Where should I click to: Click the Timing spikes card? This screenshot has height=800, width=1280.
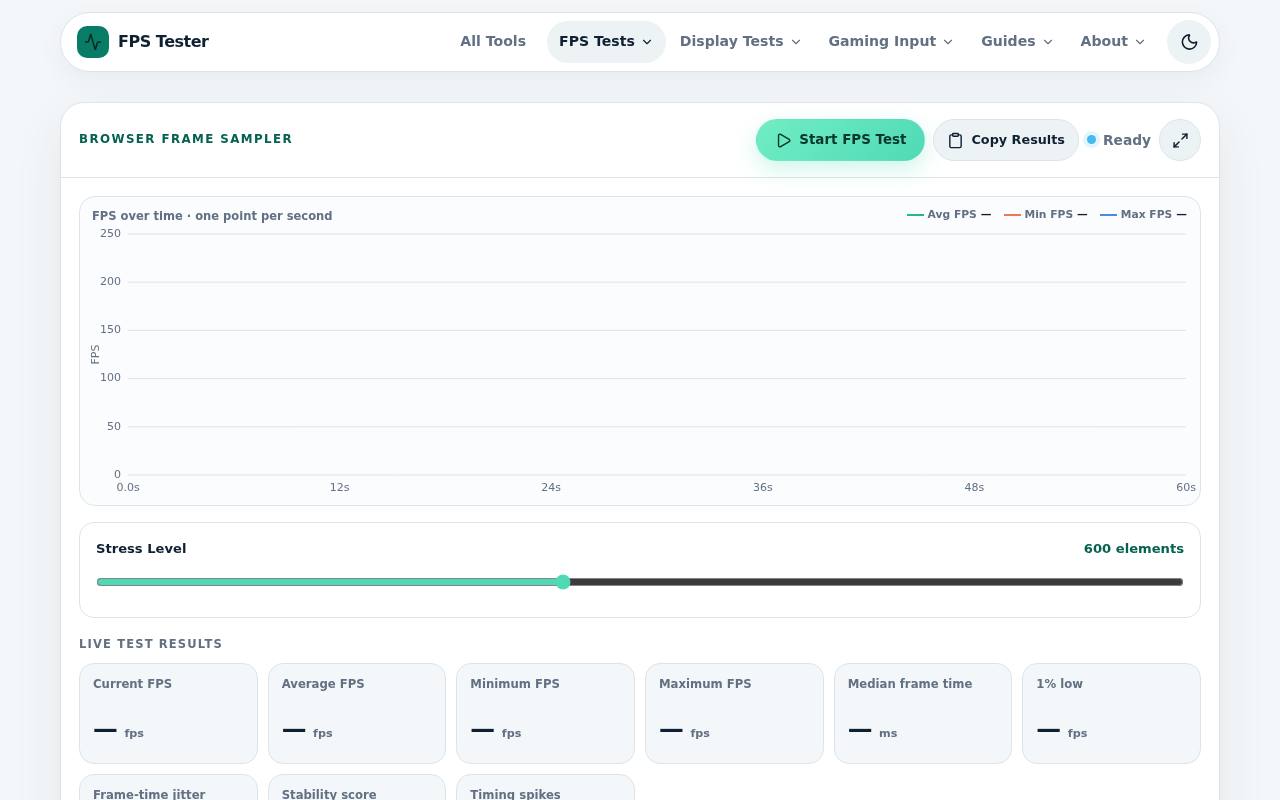545,788
